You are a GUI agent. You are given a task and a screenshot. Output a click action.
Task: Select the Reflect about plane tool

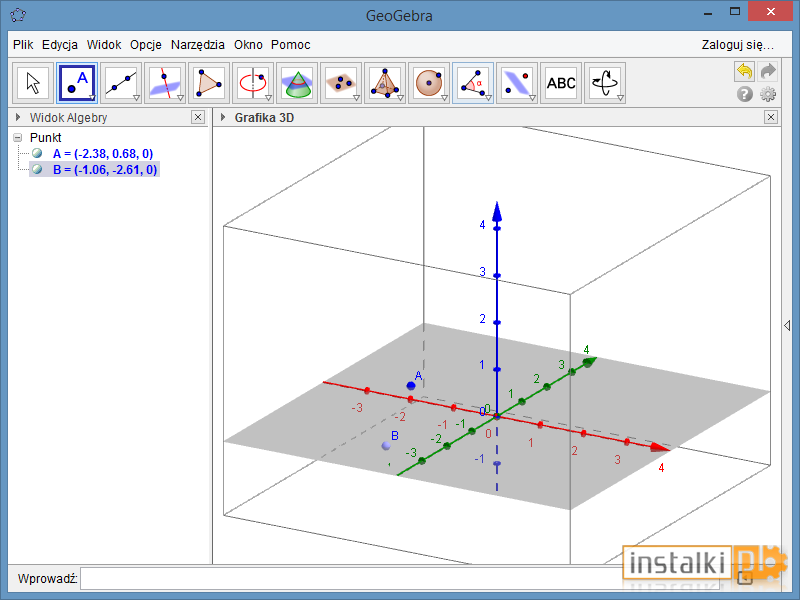[x=516, y=83]
